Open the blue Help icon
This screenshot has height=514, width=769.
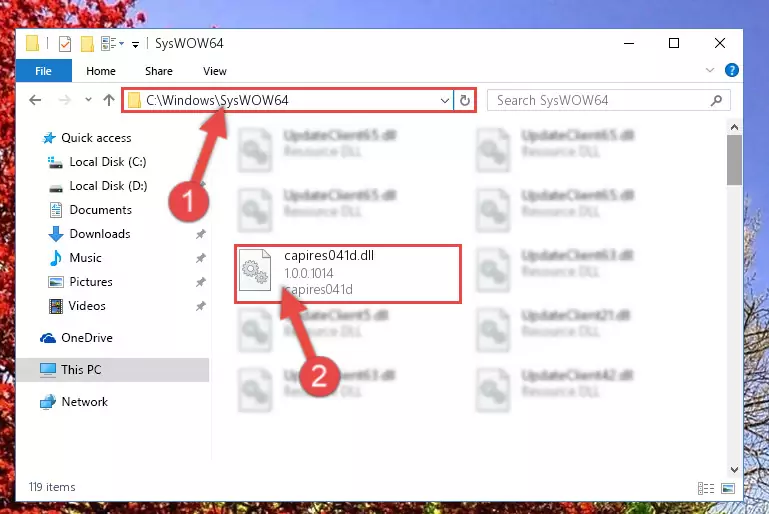732,70
